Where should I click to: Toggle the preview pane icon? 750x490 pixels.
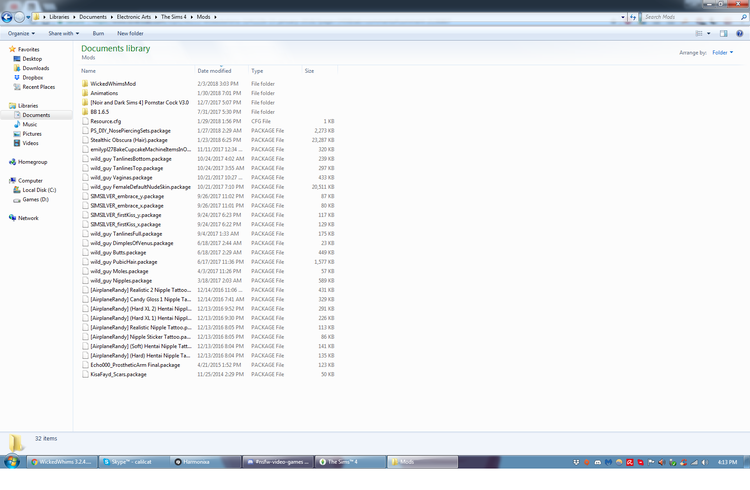724,33
